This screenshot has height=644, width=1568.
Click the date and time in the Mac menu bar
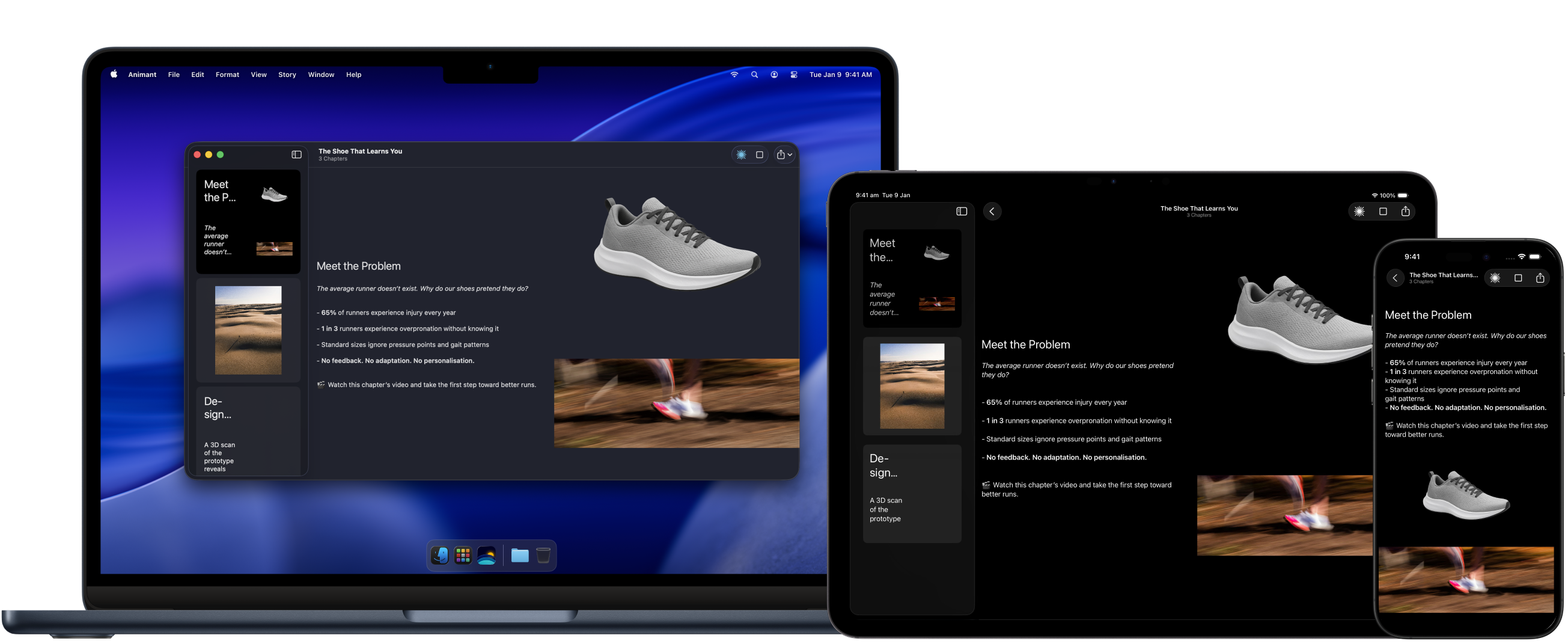(840, 75)
